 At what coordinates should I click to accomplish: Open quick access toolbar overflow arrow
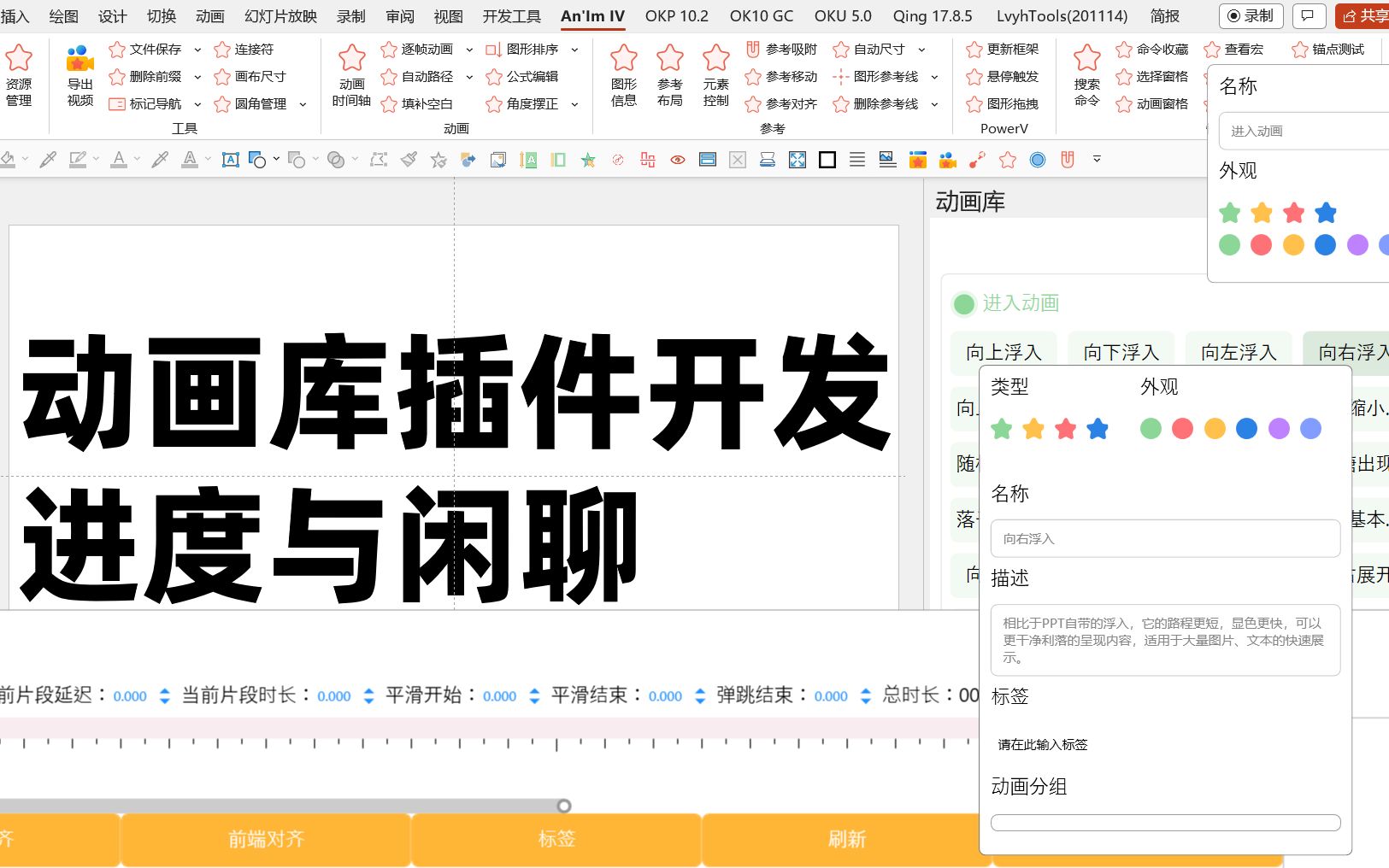pos(1097,159)
